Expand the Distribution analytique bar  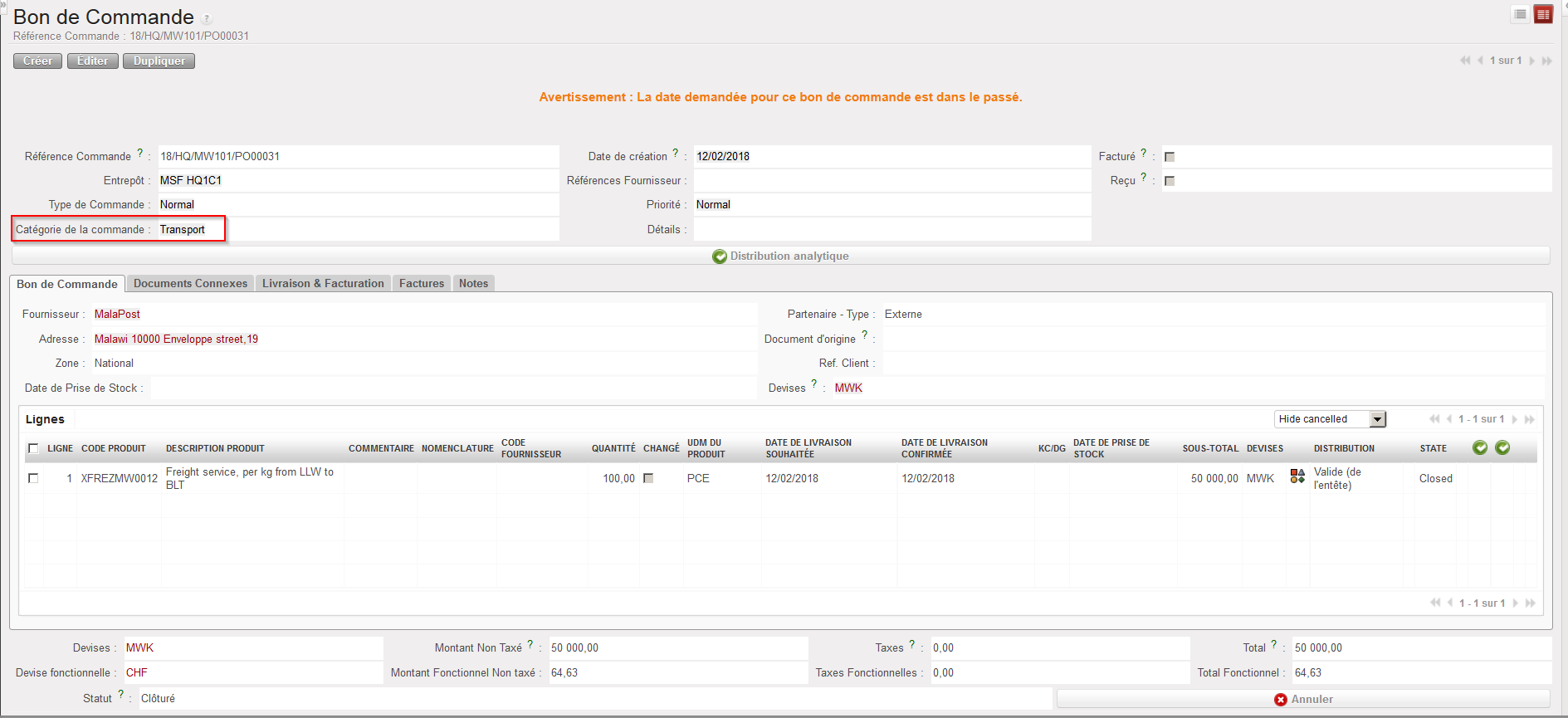pyautogui.click(x=780, y=256)
